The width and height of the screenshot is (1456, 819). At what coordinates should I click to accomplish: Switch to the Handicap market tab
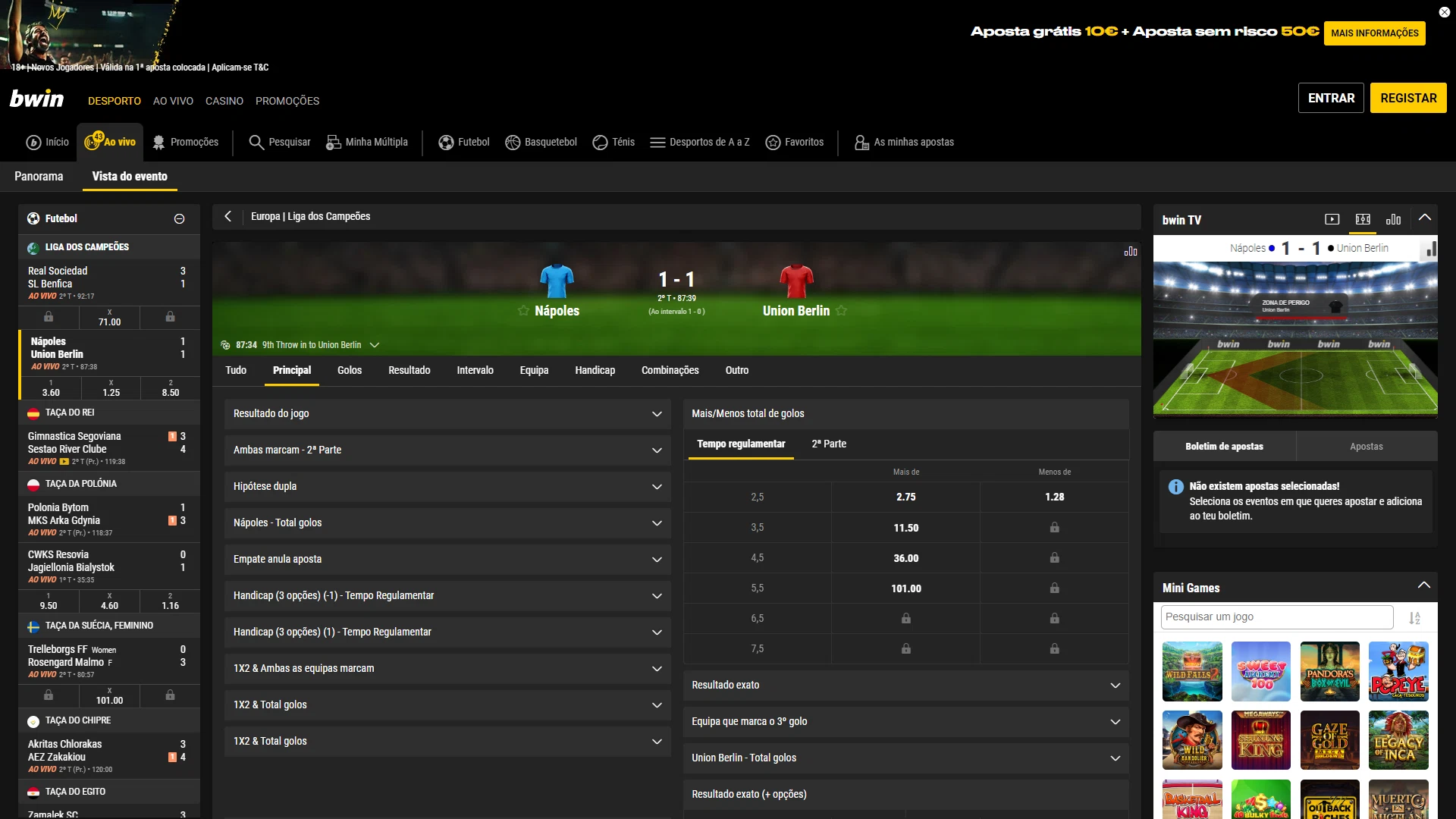(595, 371)
